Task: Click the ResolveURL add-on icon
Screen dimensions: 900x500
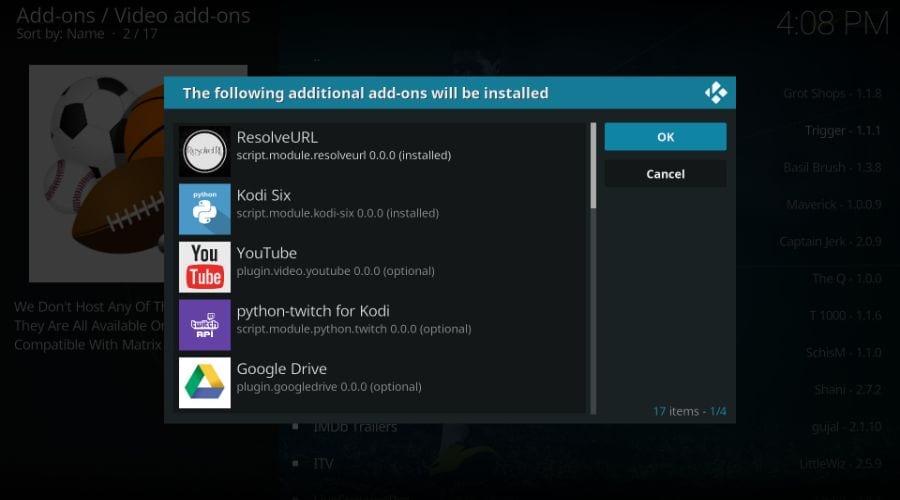Action: point(205,151)
